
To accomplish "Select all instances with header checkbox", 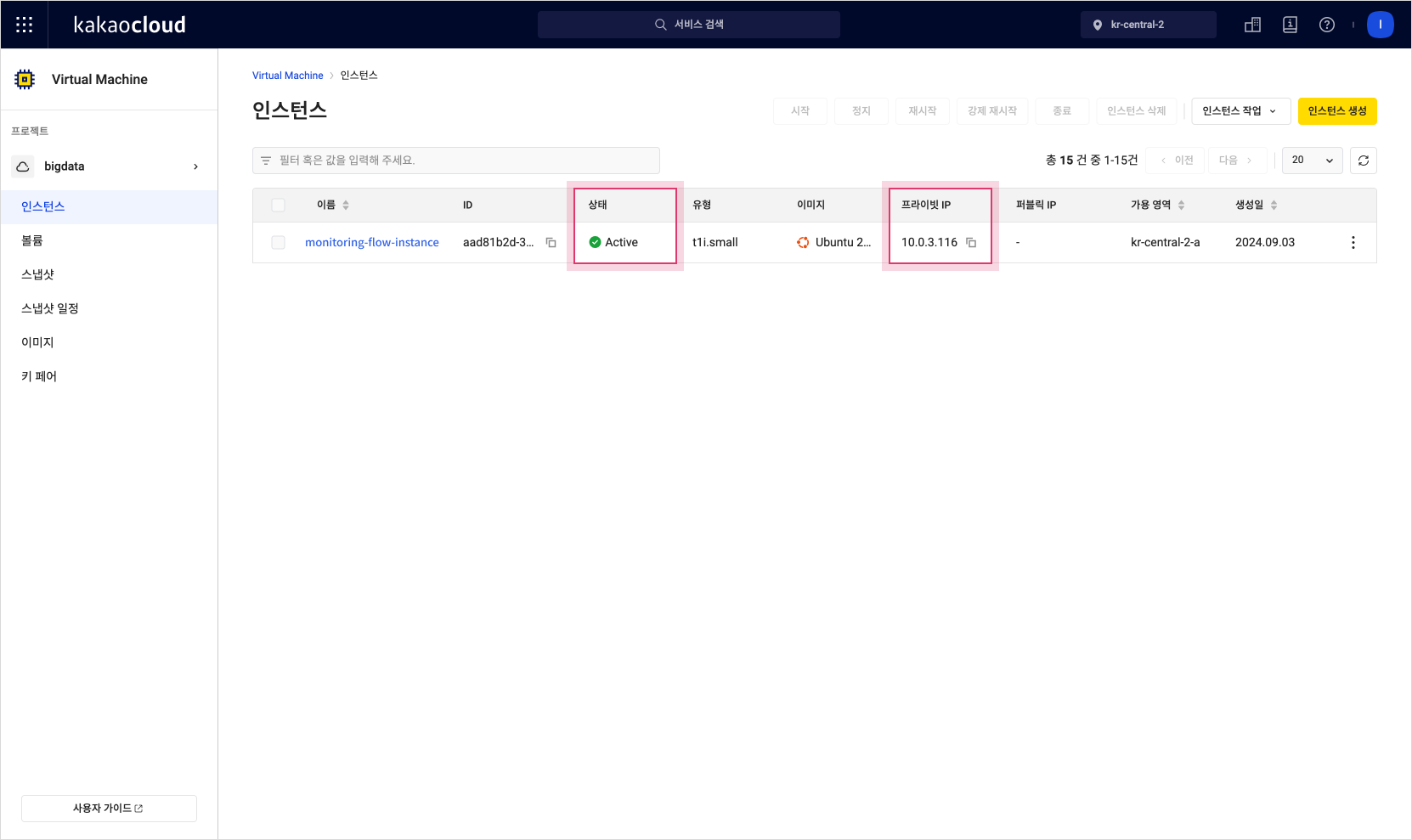I will click(278, 205).
